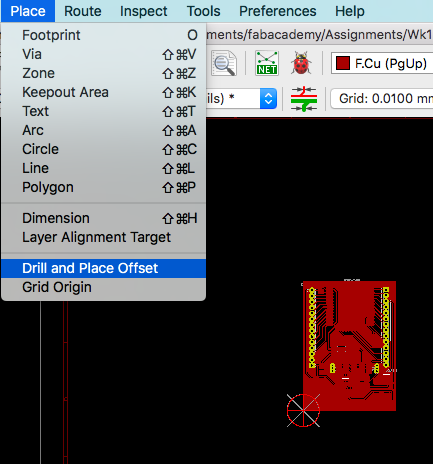Open the Place menu

28,11
